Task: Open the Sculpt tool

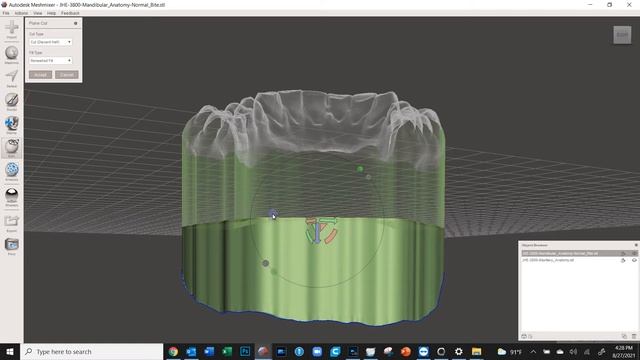Action: [11, 102]
